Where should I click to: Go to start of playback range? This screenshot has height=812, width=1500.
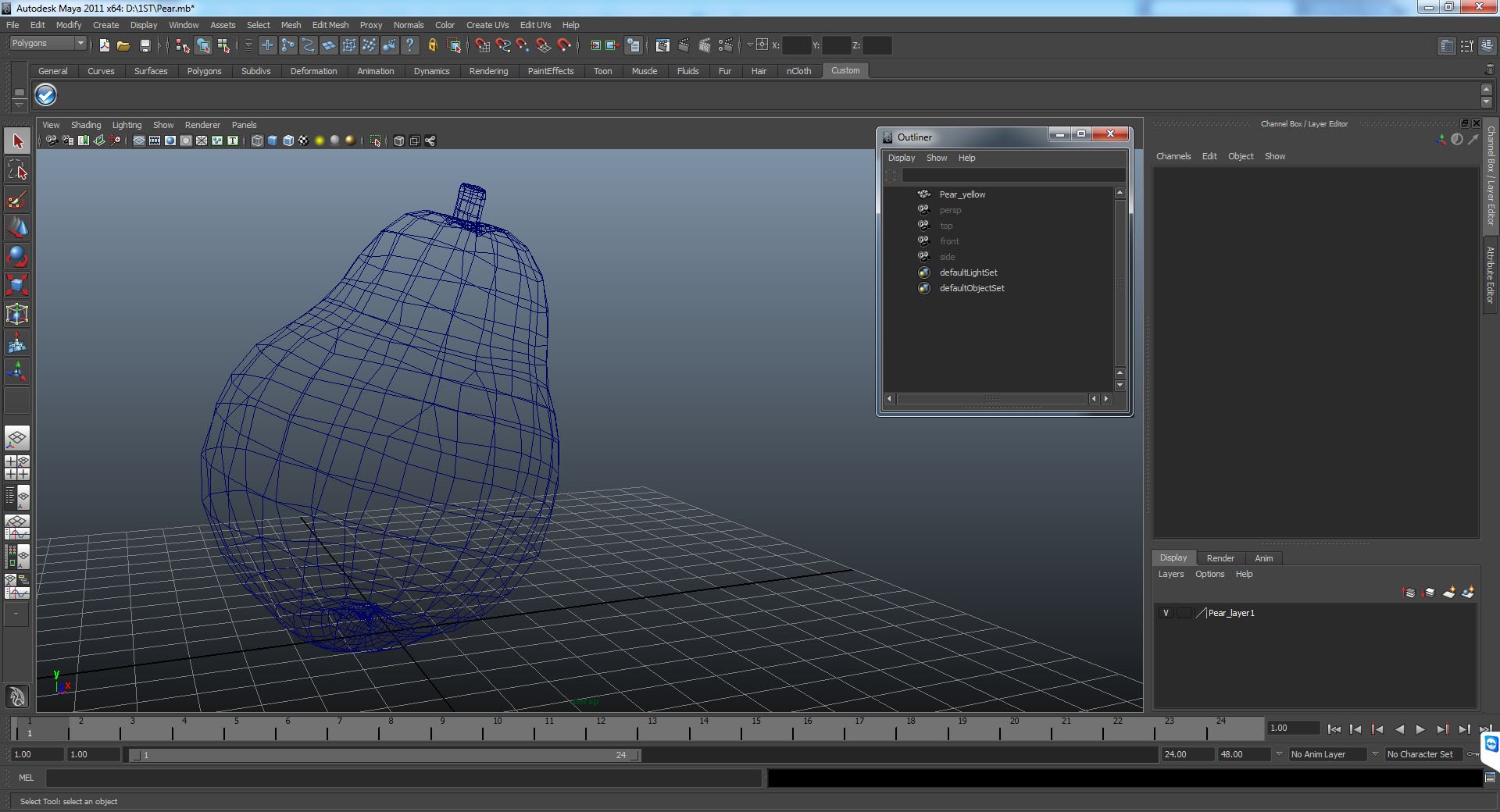(x=1334, y=729)
